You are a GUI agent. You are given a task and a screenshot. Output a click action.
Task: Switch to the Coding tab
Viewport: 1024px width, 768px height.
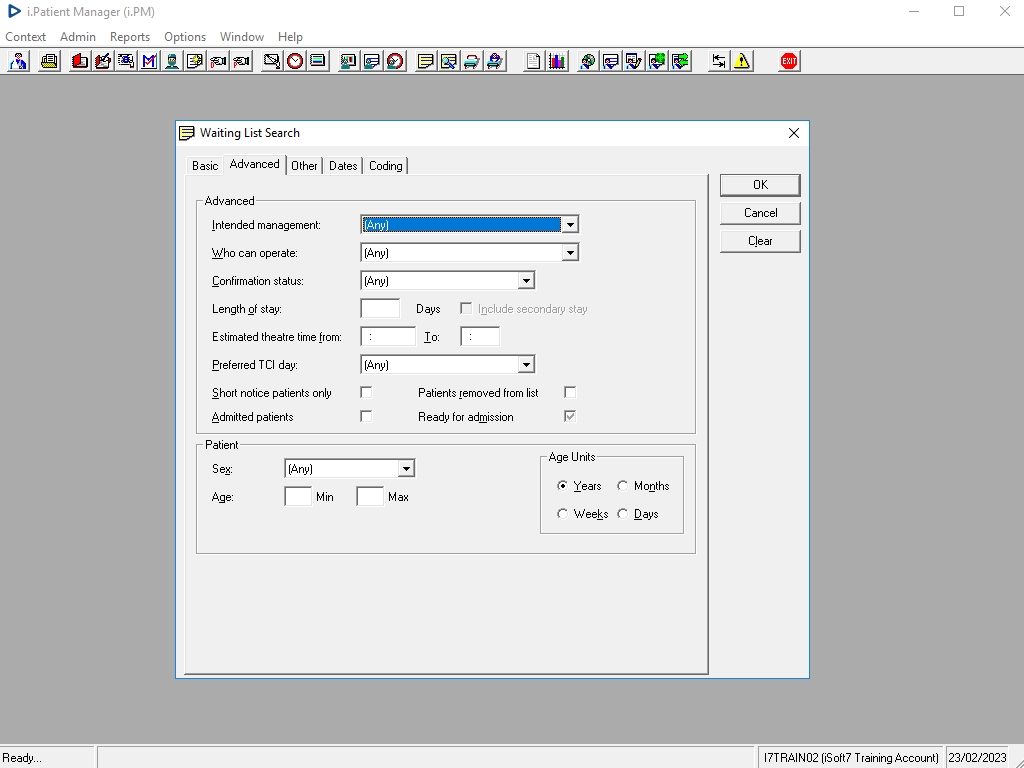click(x=385, y=166)
